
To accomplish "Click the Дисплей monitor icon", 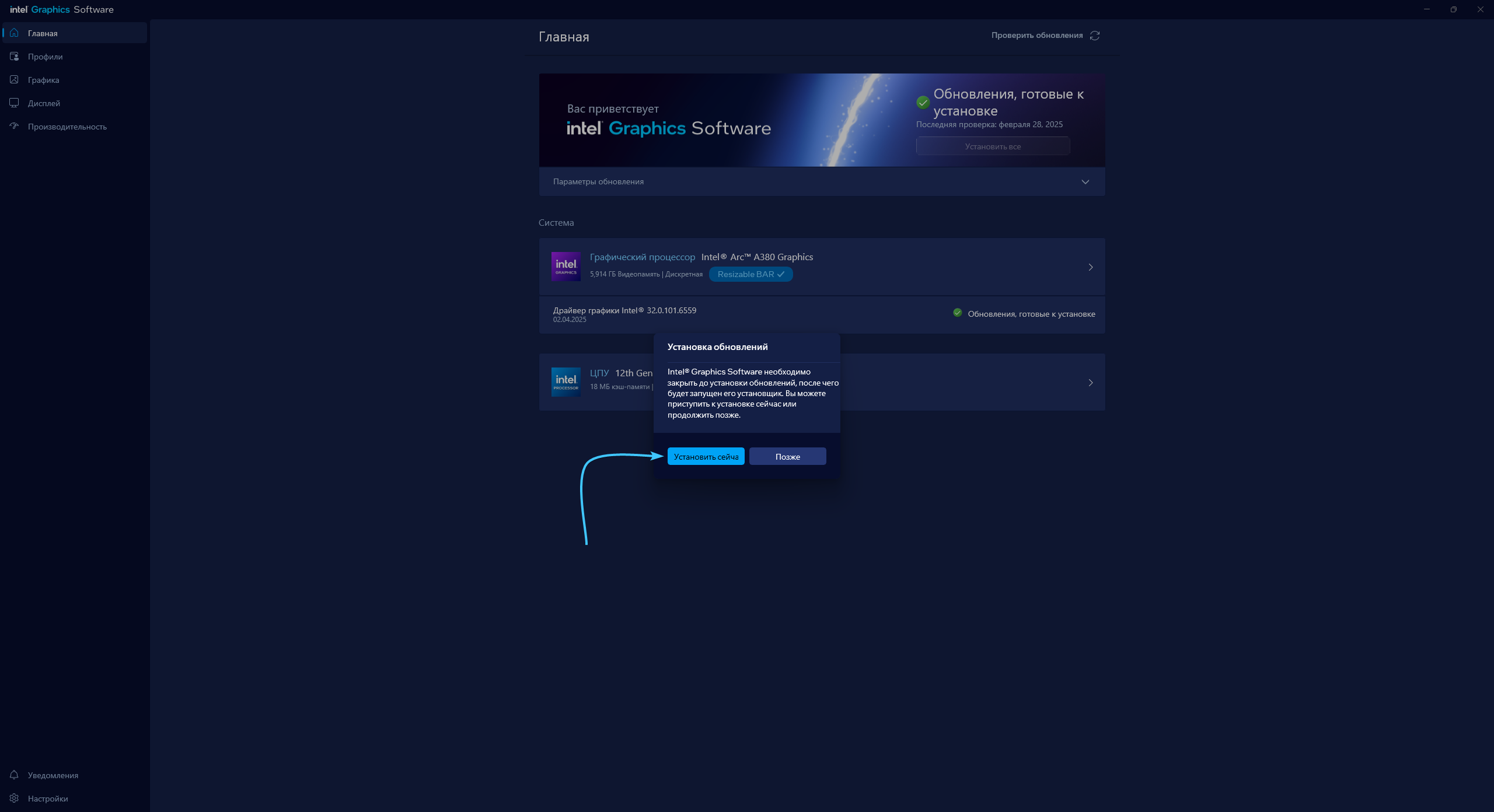I will [x=15, y=103].
